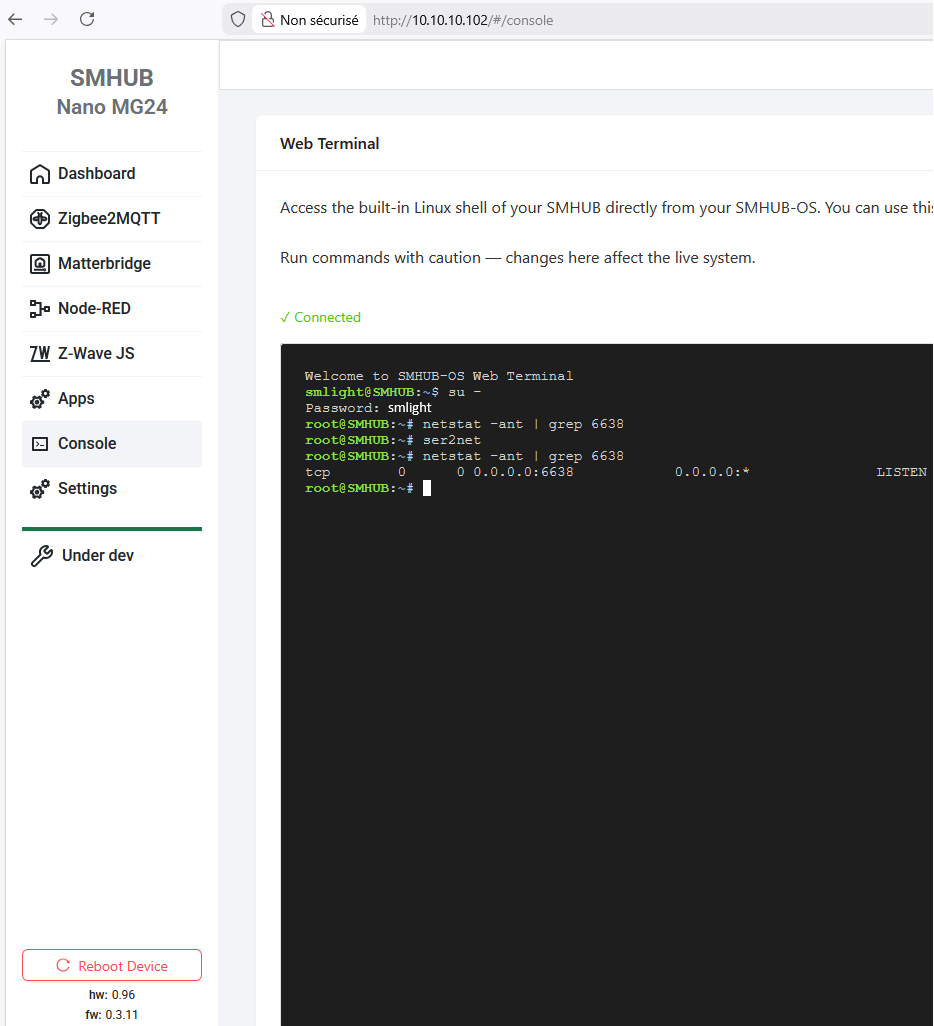Open the Dashboard menu item
The image size is (934, 1026).
pos(112,173)
